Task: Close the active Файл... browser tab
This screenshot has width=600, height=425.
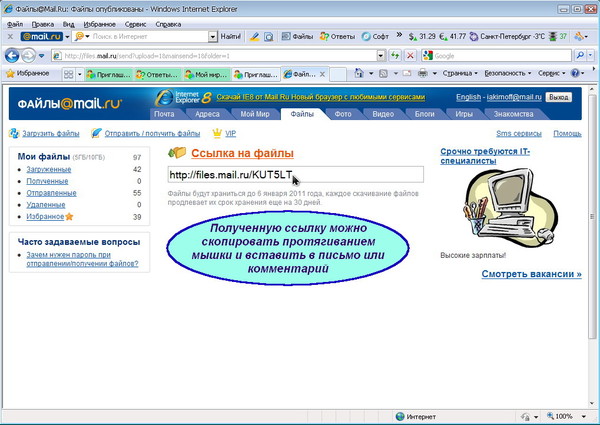Action: tap(322, 74)
